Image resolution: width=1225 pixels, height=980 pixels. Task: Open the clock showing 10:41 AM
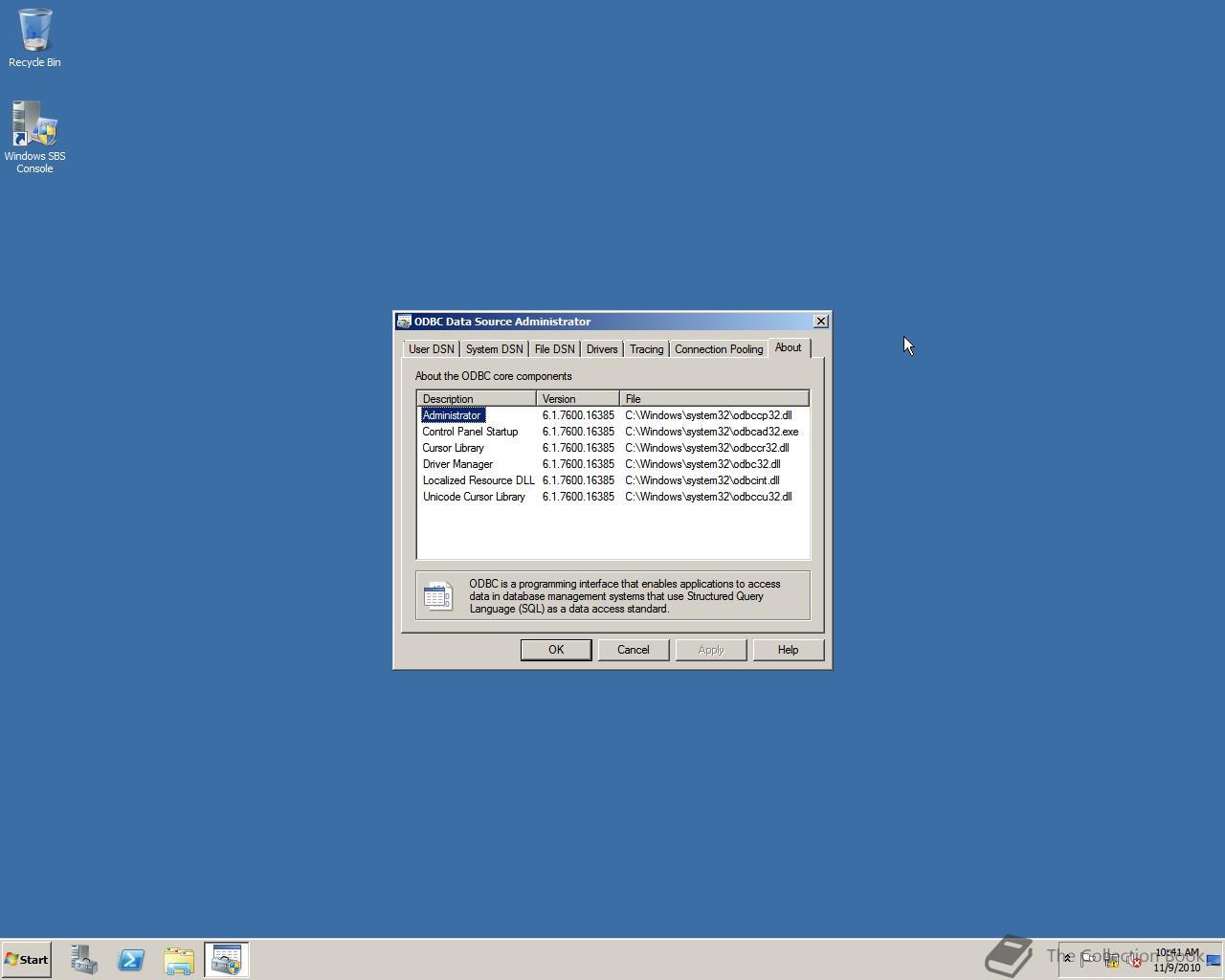tap(1176, 960)
